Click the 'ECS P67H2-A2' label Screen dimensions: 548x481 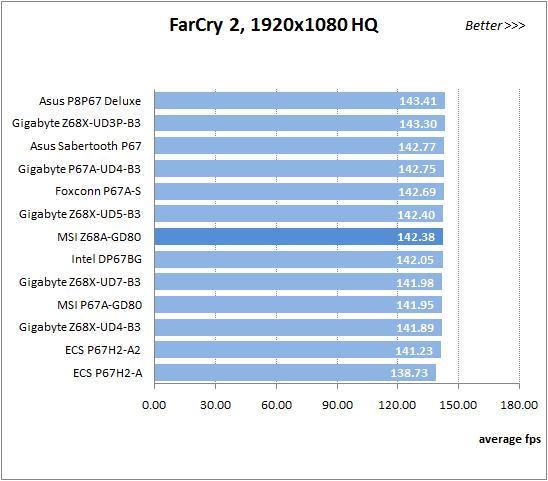[x=103, y=350]
